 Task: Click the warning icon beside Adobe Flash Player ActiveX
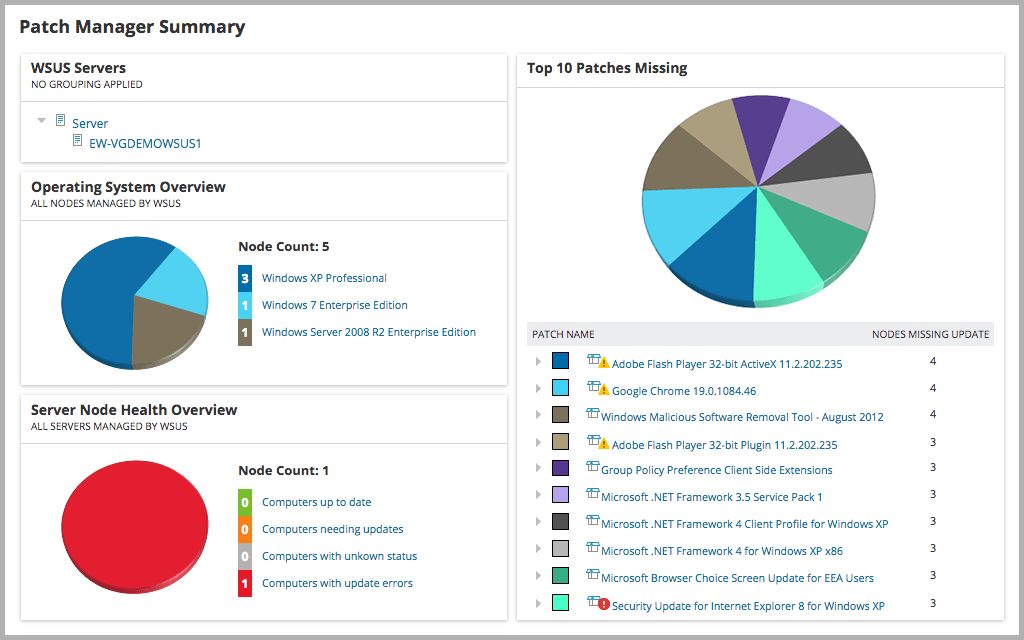604,362
